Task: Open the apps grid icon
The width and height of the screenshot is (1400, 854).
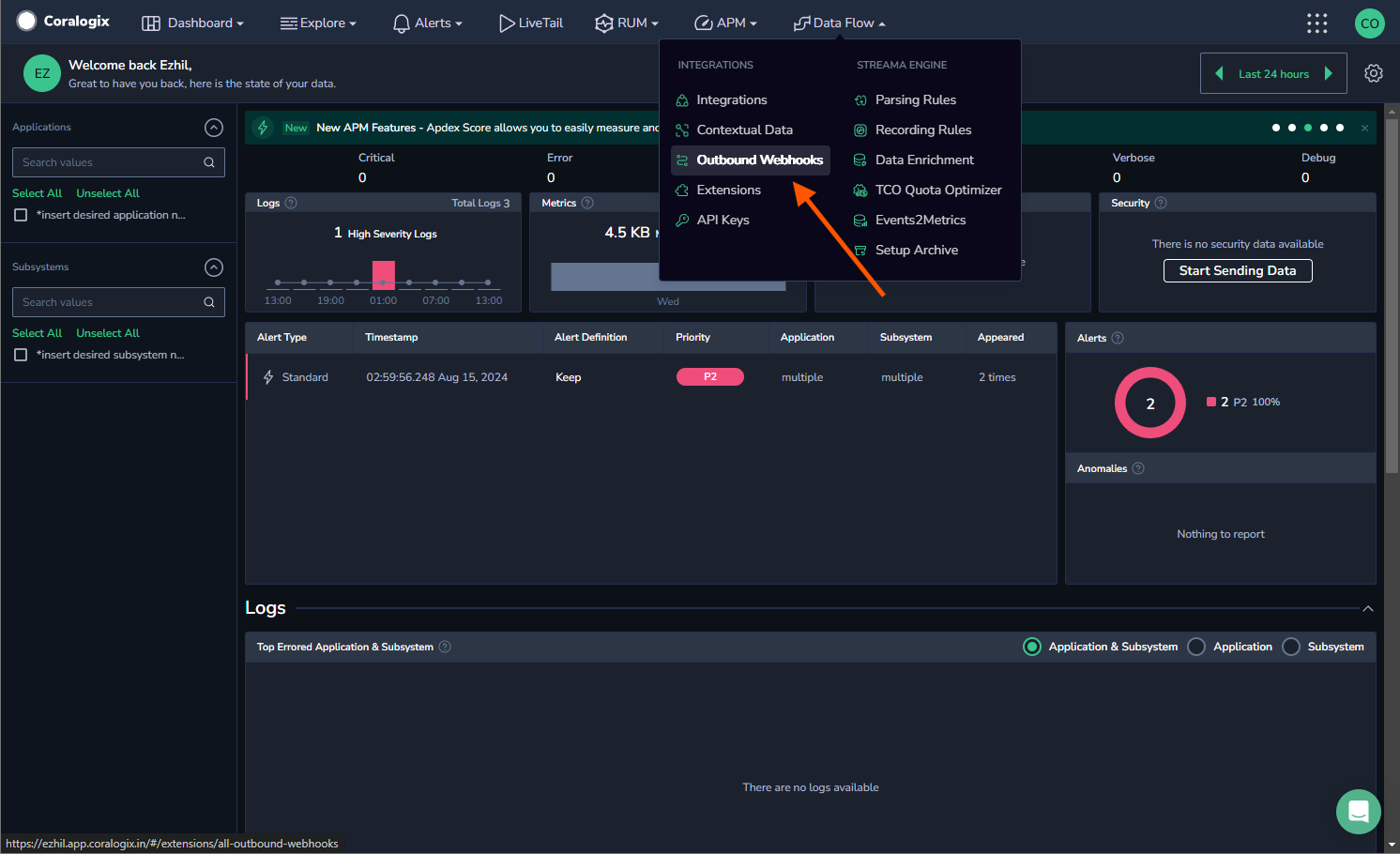Action: 1317,23
